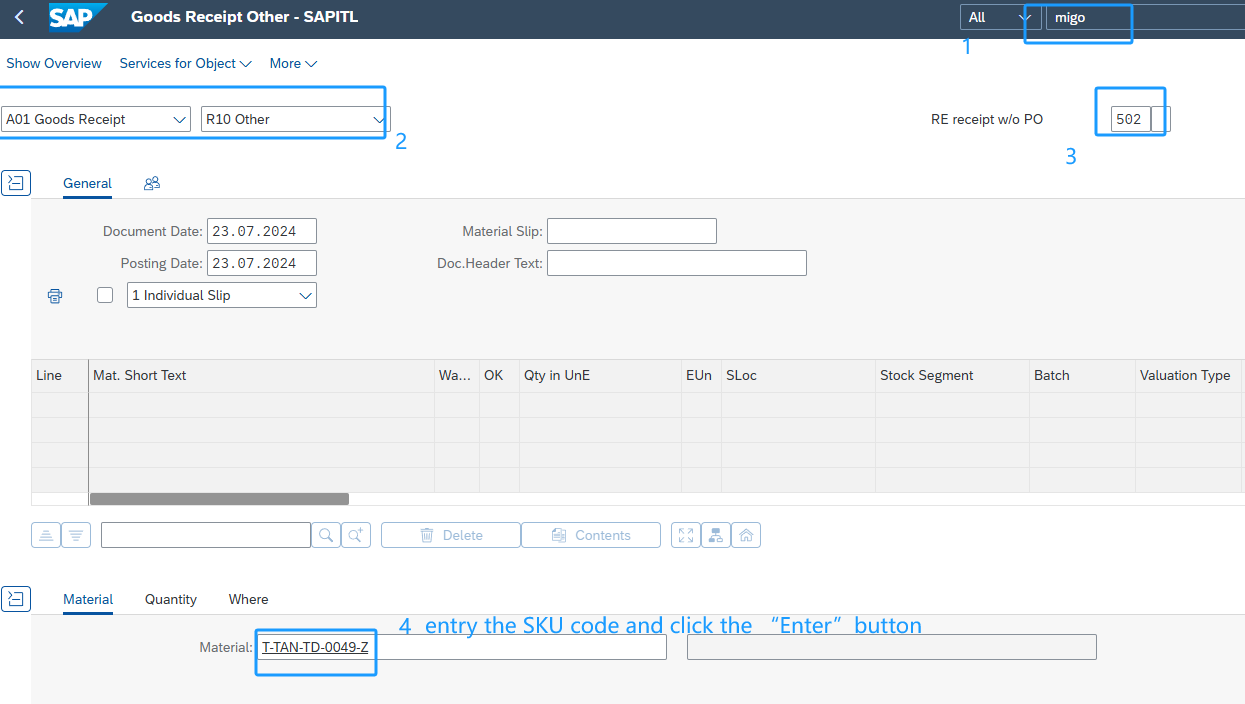Click the magnifier search icon below item table

(x=325, y=535)
